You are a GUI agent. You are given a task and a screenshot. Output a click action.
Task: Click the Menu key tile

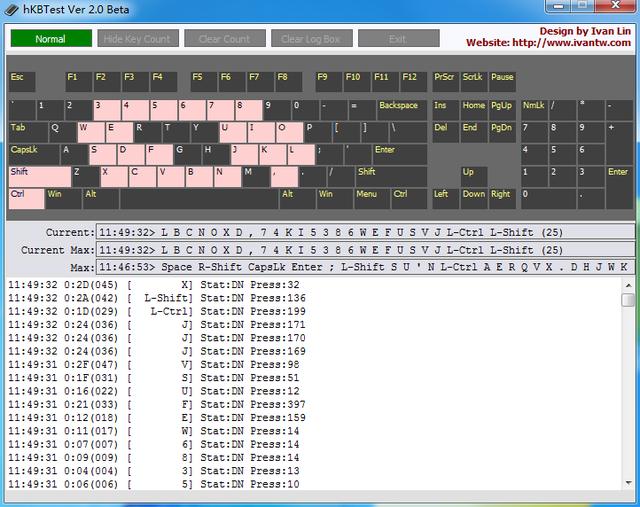[372, 199]
